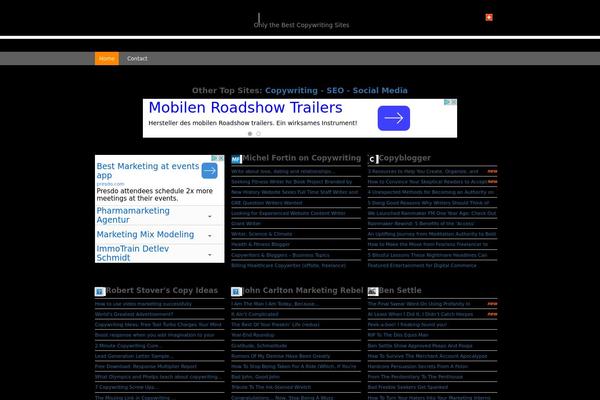Screen dimensions: 600x400
Task: Click the Best Marketing at events app ad title
Action: tap(148, 171)
